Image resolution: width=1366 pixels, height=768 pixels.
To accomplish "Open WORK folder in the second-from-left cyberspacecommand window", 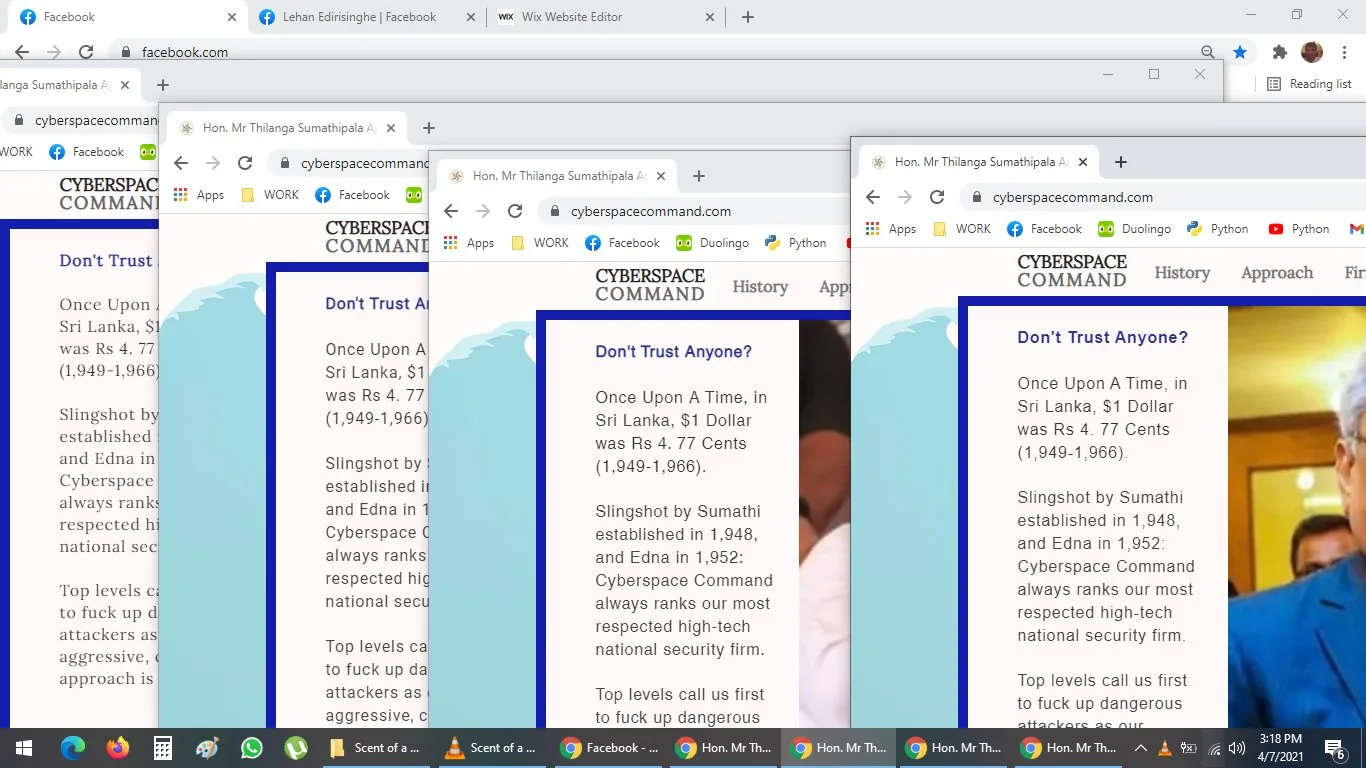I will point(270,195).
